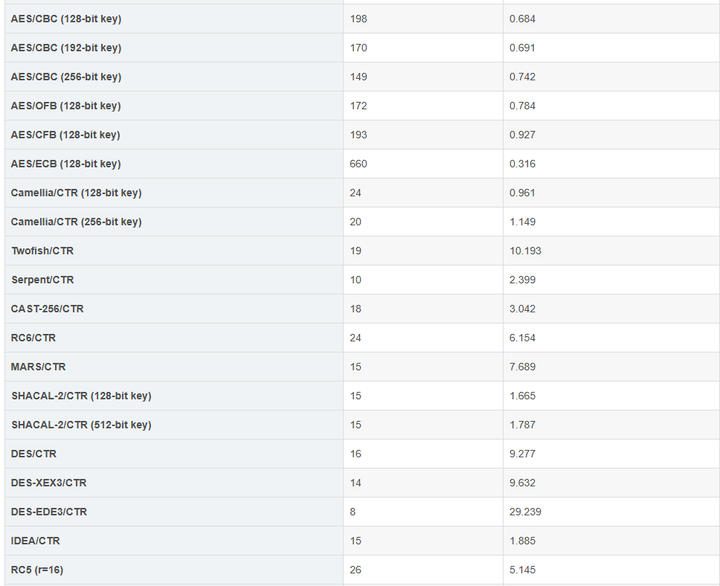
Task: Click the Serpent/CTR row label
Action: 42,280
